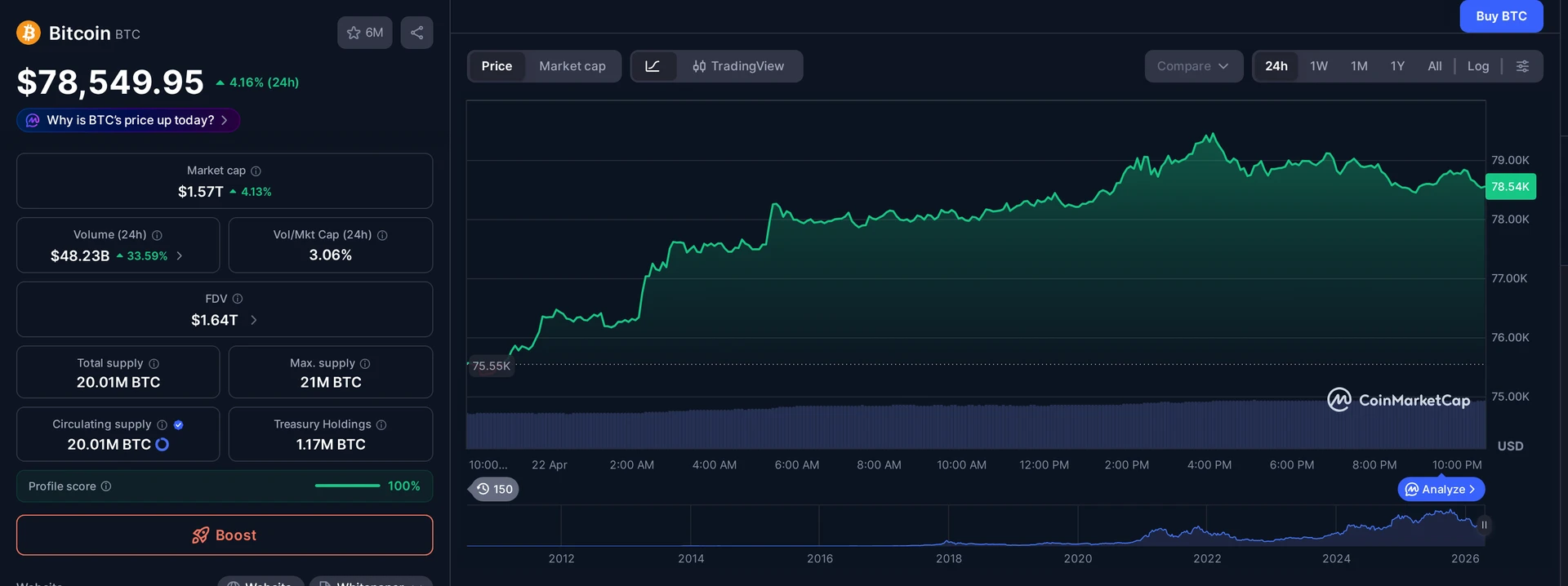Toggle the Log scale option
The width and height of the screenshot is (1568, 586).
tap(1478, 66)
